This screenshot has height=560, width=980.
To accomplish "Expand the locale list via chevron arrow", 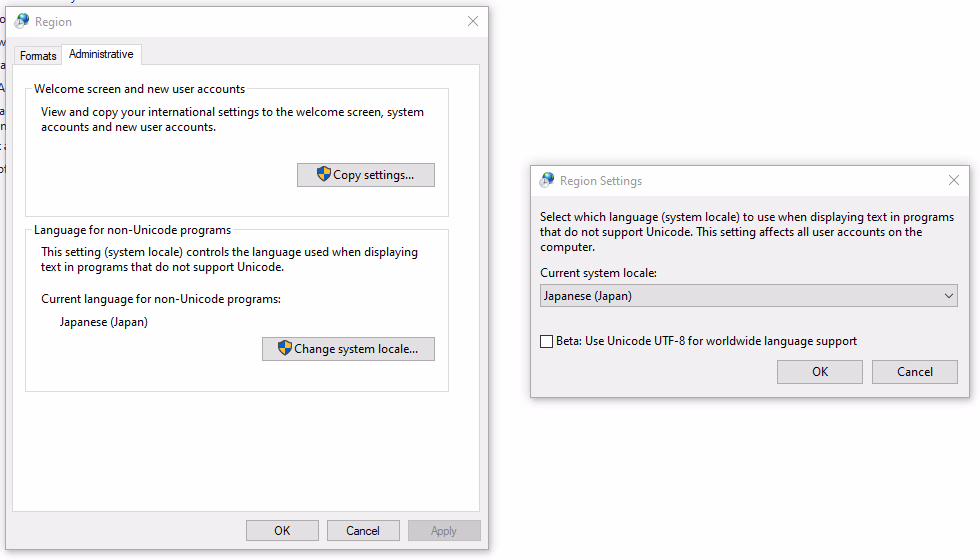I will [x=948, y=296].
